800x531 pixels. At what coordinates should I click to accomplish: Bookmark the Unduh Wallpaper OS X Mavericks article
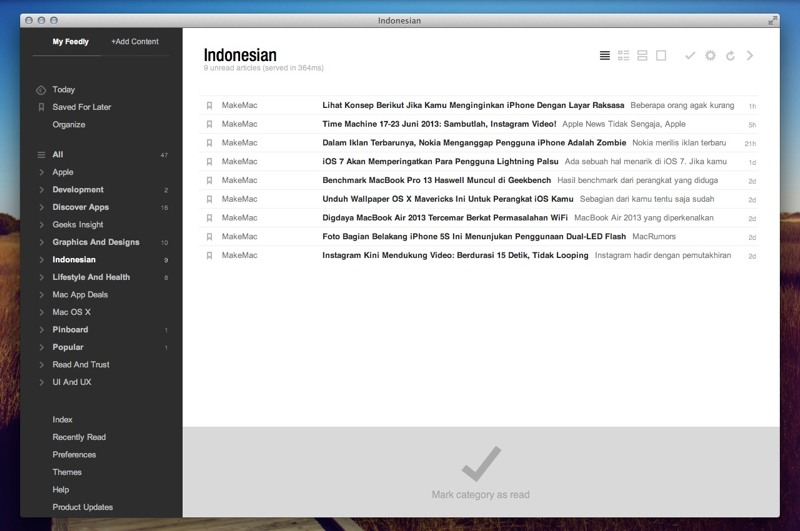209,199
